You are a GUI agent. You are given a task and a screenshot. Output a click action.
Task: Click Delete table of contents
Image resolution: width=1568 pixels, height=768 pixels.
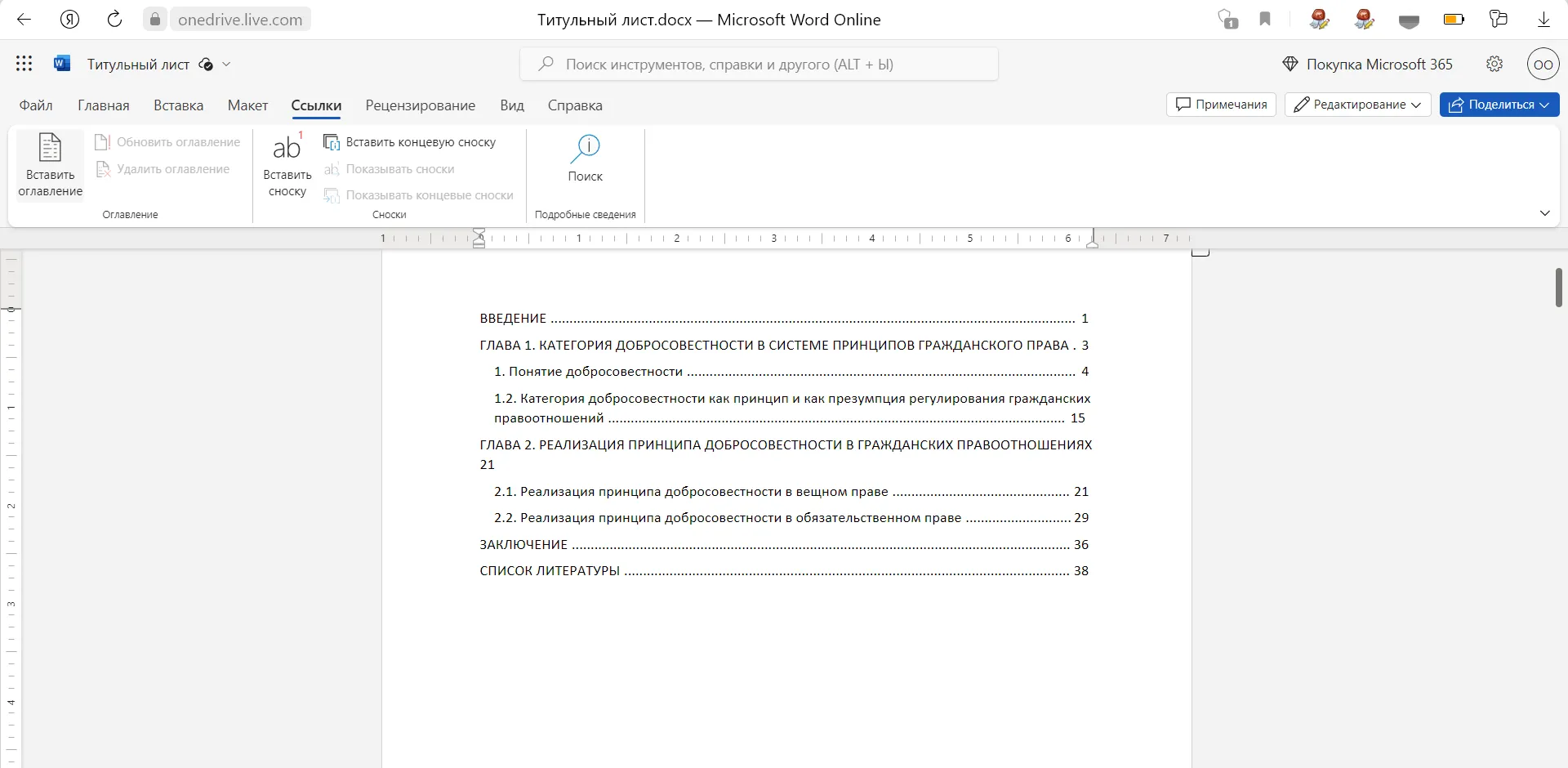(x=163, y=169)
